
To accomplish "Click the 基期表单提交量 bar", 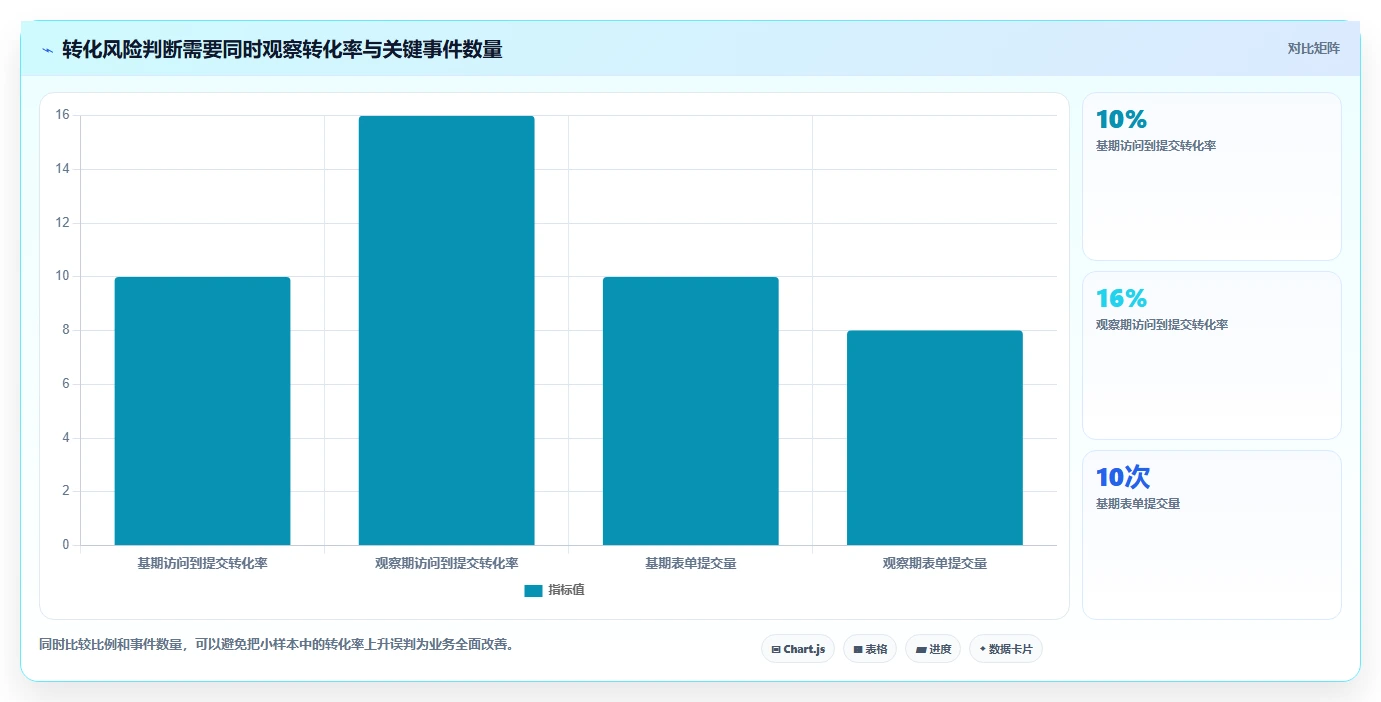I will pyautogui.click(x=691, y=411).
